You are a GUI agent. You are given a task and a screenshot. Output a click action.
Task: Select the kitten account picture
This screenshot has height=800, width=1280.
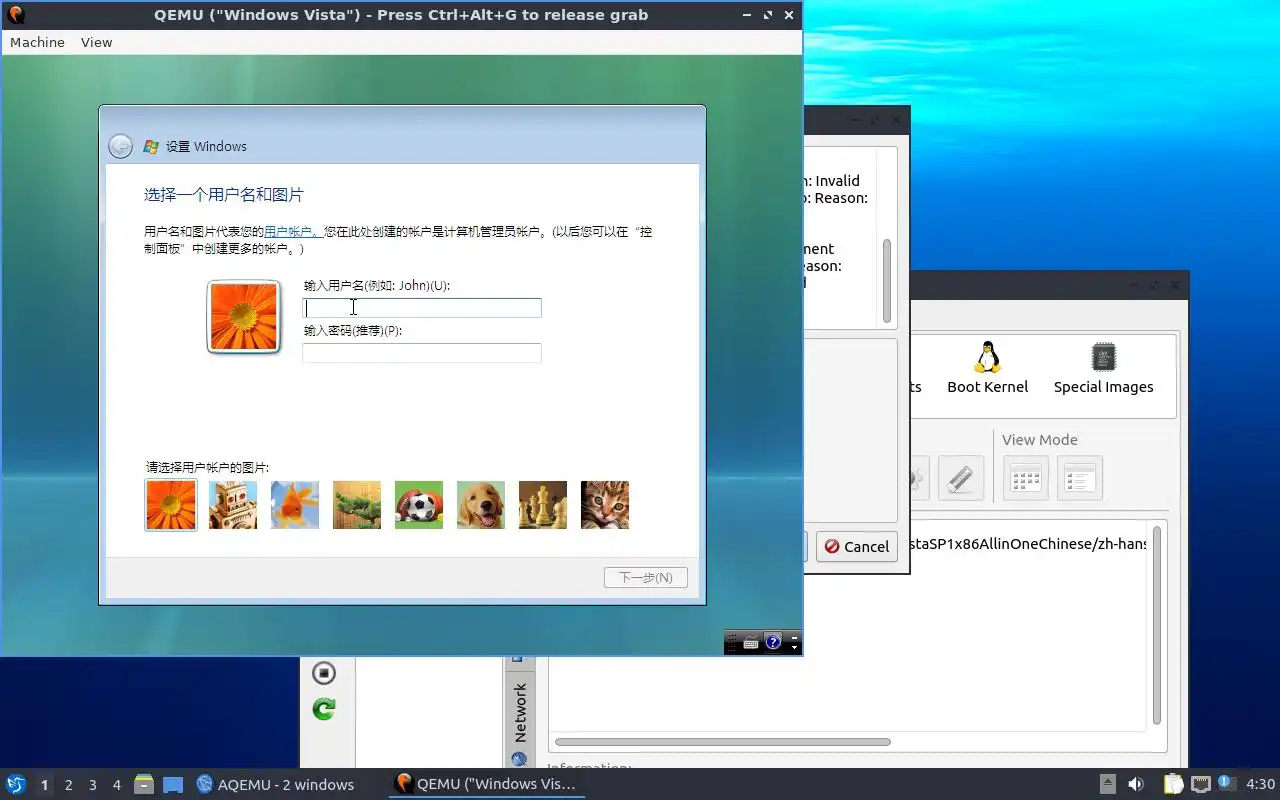pos(605,505)
